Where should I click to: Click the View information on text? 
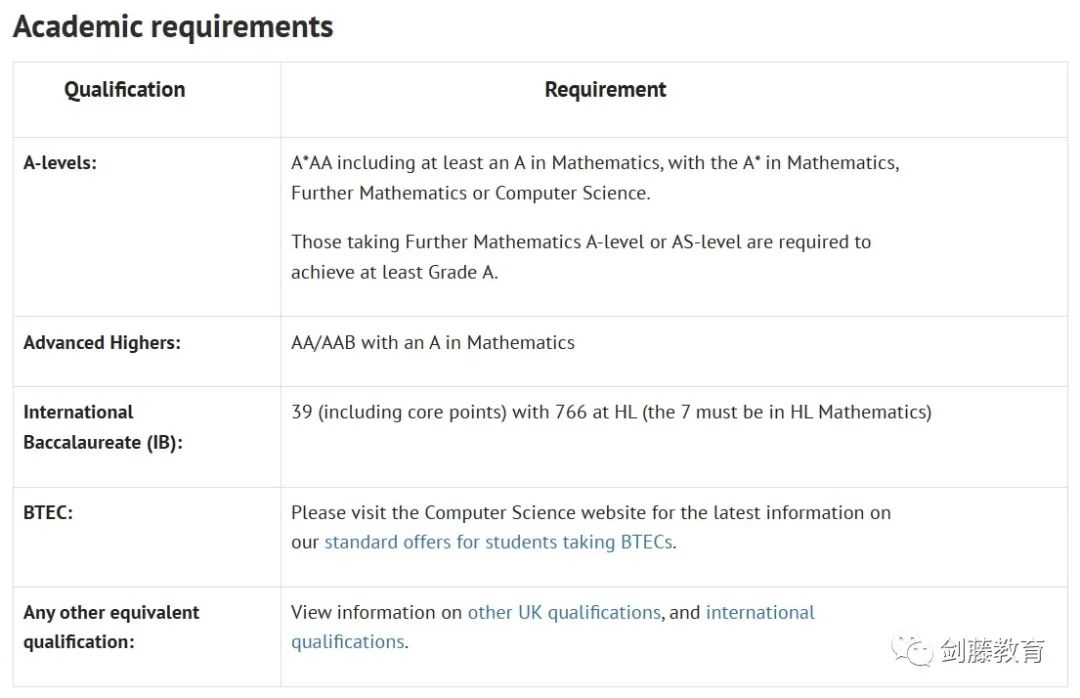[x=376, y=613]
